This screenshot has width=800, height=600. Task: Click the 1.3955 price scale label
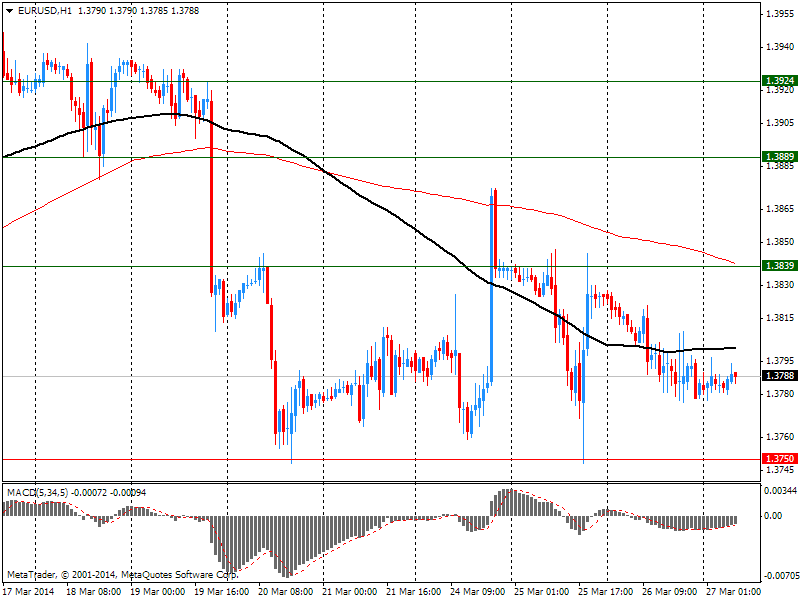pyautogui.click(x=780, y=14)
